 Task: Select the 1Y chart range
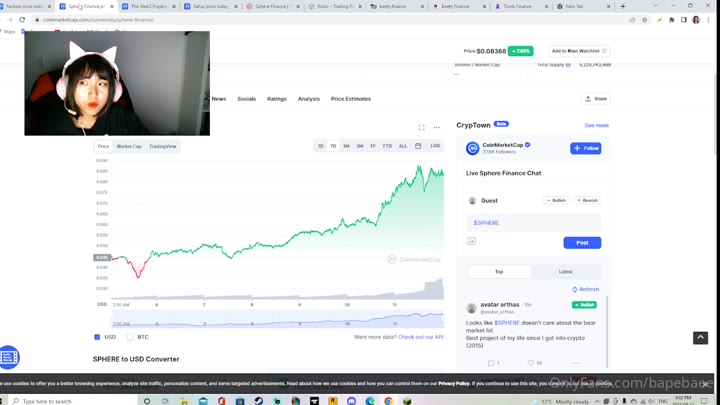(373, 146)
